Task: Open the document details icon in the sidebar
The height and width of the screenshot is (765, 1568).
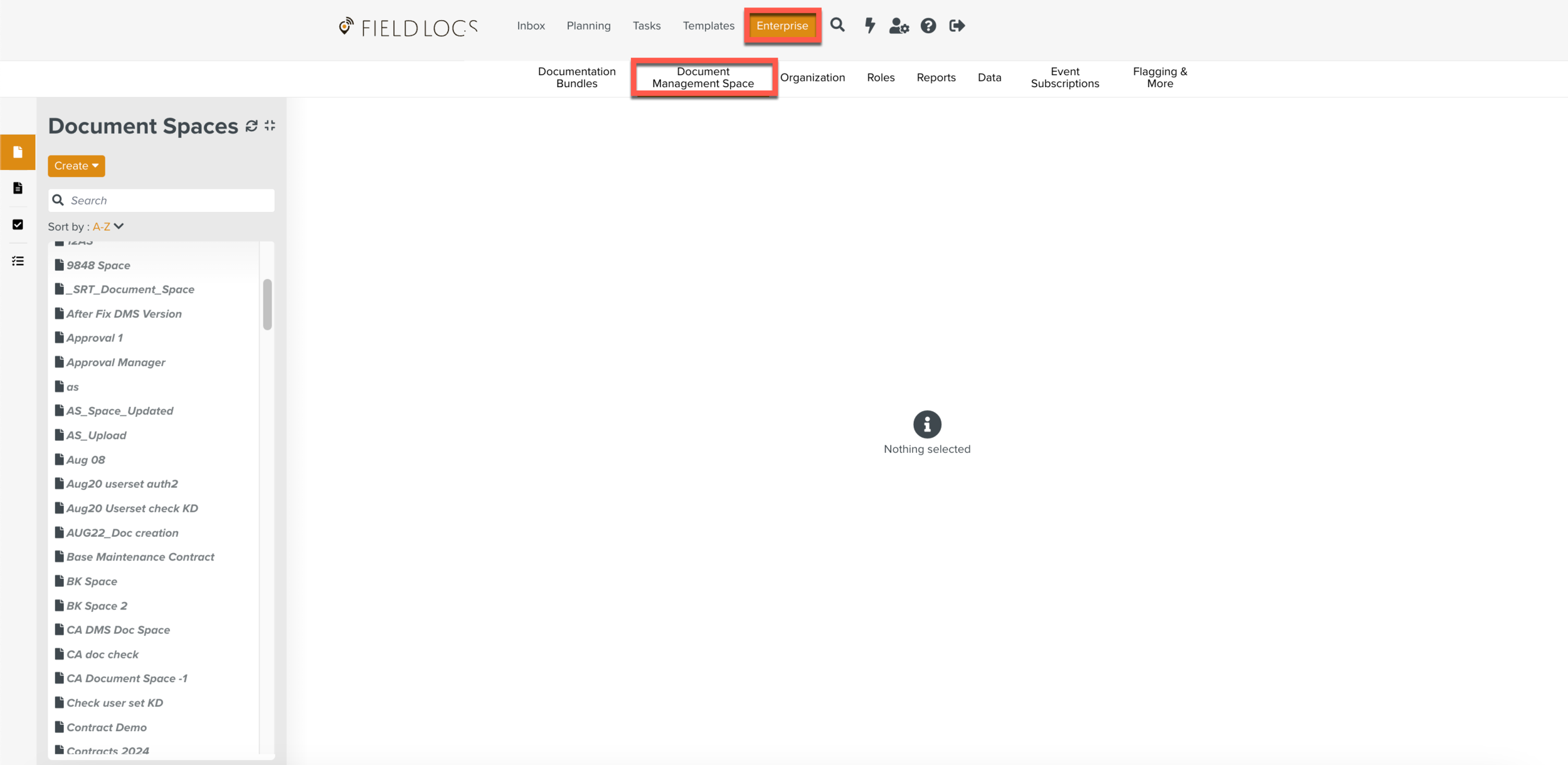Action: click(18, 187)
